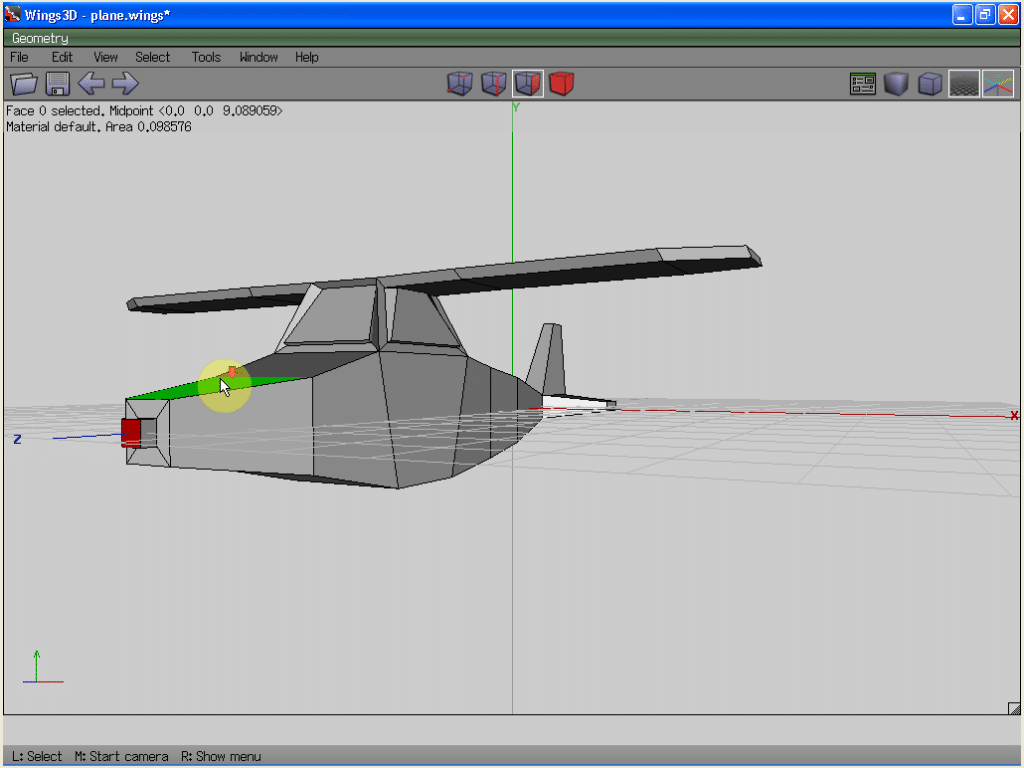Screen dimensions: 1024x768
Task: Toggle axes display icon
Action: (x=998, y=84)
